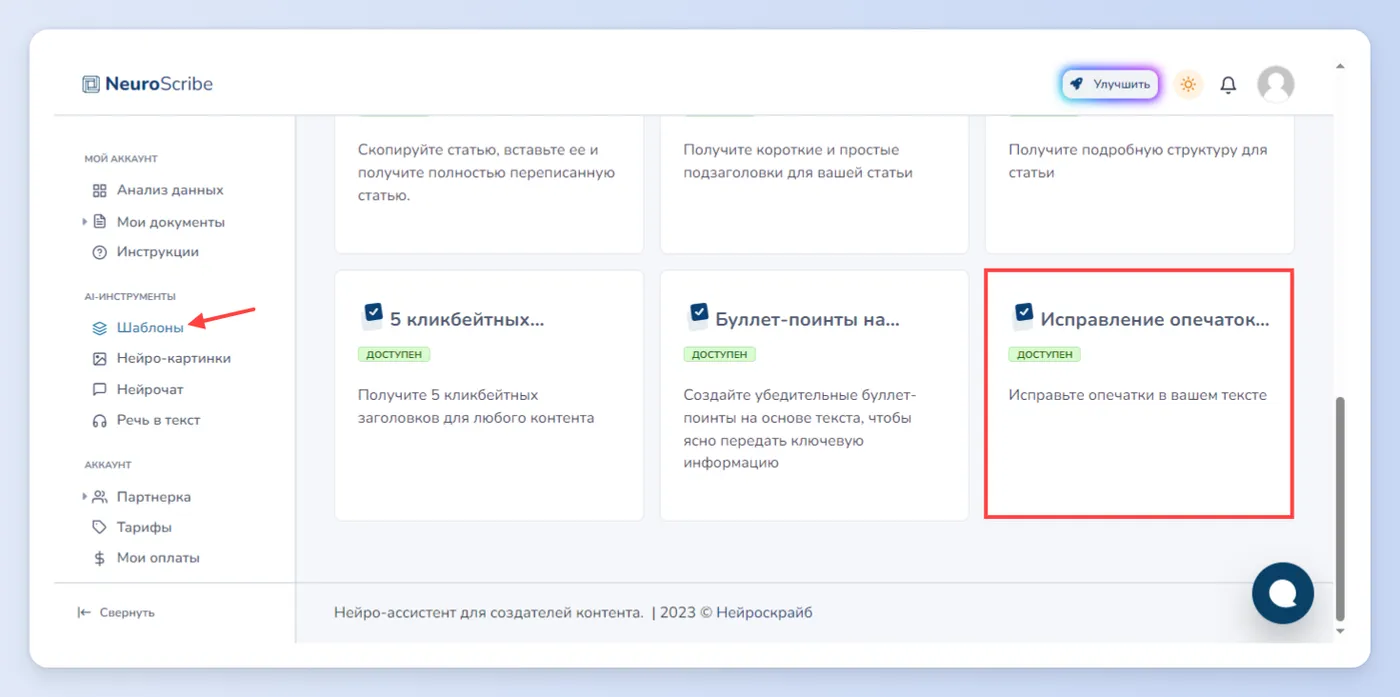Screen dimensions: 1400x697
Task: Toggle the sun light-mode theme switch
Action: tap(1188, 84)
